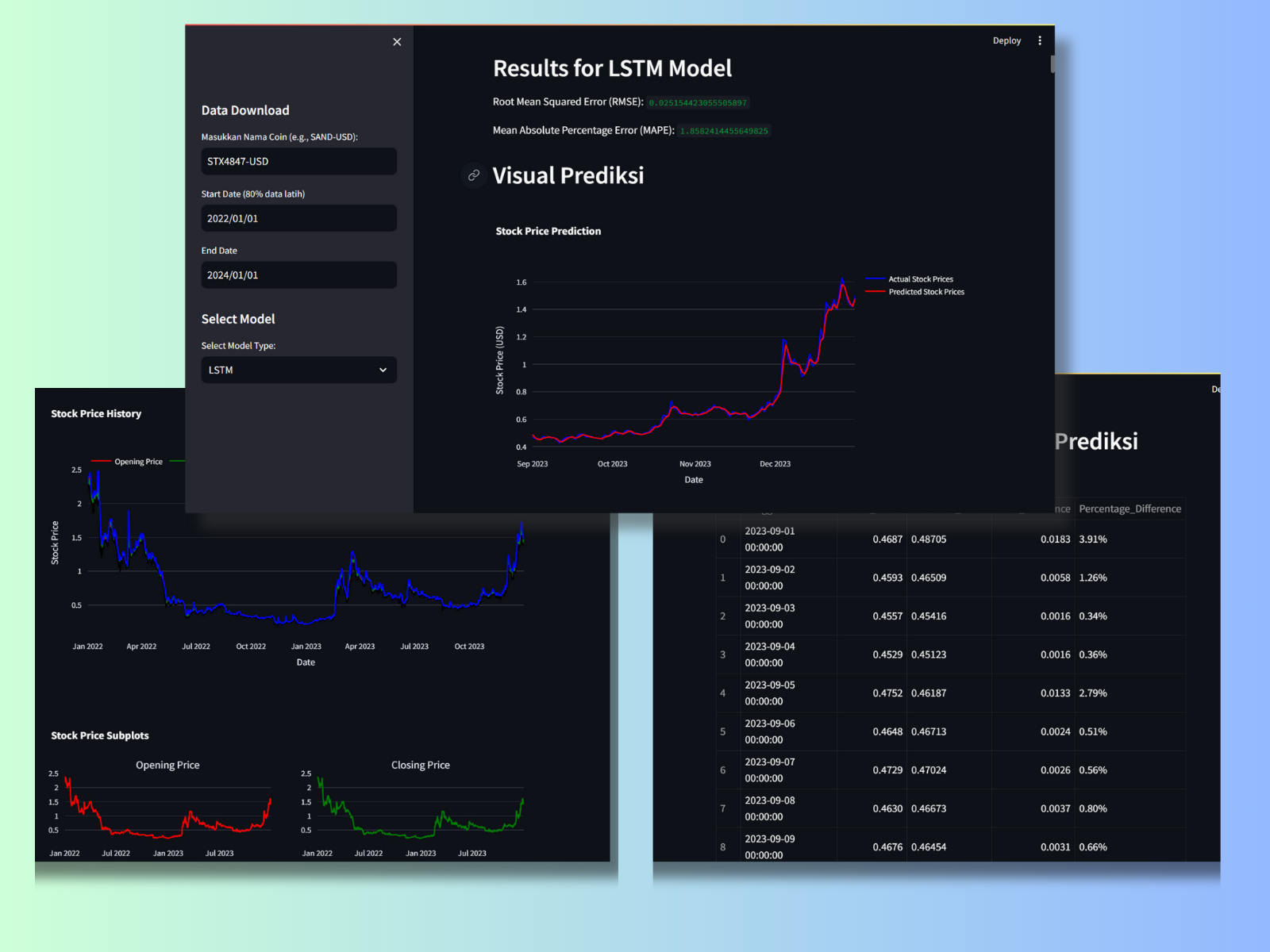The image size is (1270, 952).
Task: Click the 0.46509 predicted value cell
Action: pyautogui.click(x=929, y=578)
